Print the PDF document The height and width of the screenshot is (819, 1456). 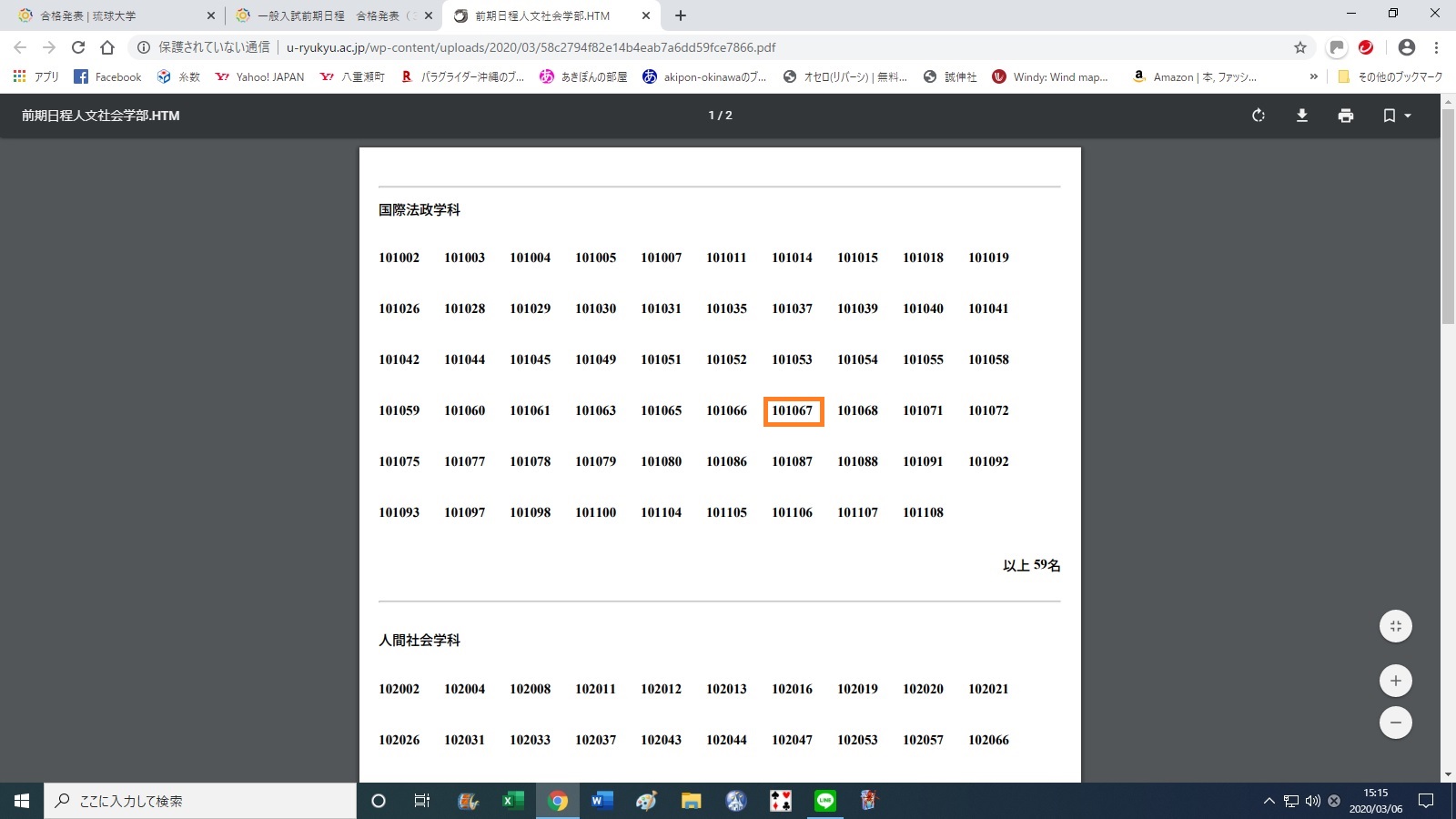pos(1346,116)
